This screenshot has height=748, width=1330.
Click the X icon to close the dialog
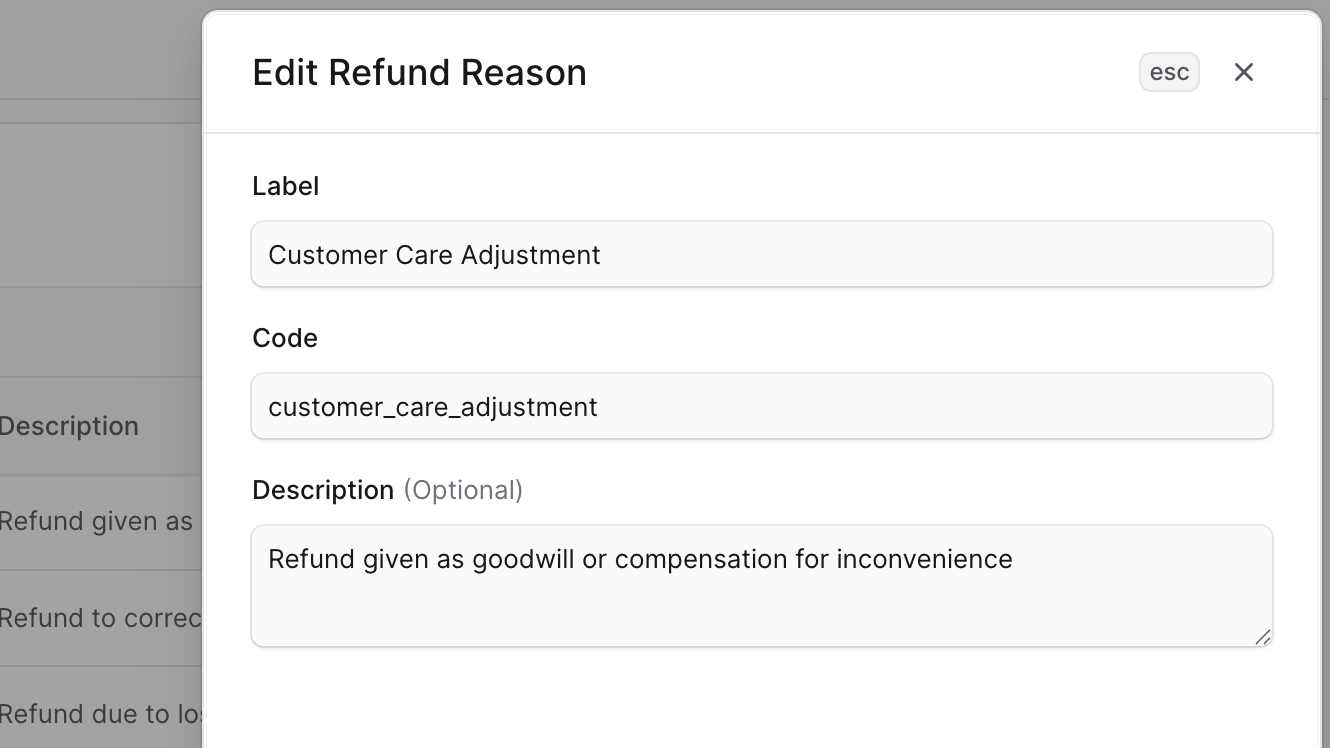click(1243, 72)
